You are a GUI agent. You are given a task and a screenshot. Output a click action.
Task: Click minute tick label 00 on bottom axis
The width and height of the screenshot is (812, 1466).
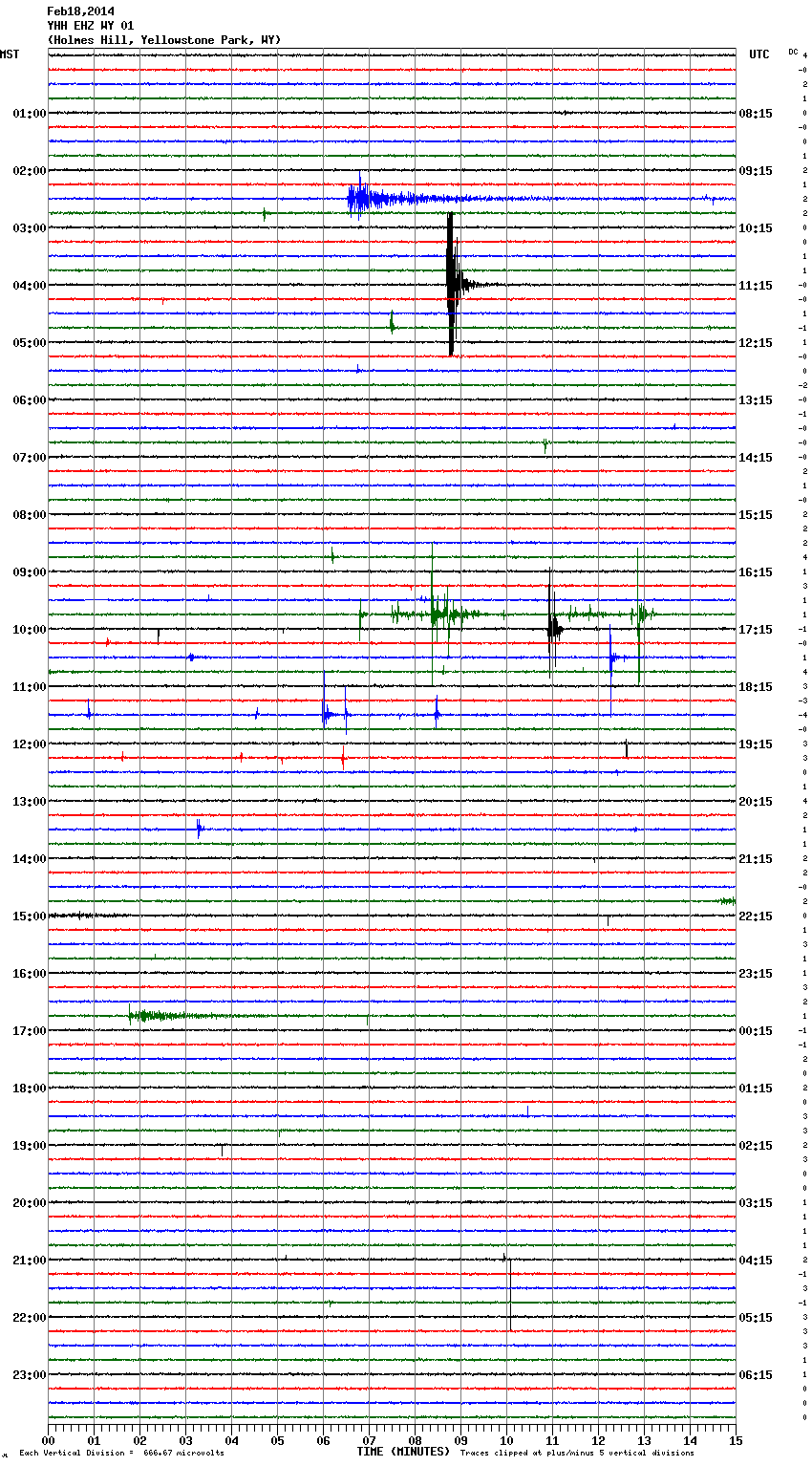tap(48, 1441)
